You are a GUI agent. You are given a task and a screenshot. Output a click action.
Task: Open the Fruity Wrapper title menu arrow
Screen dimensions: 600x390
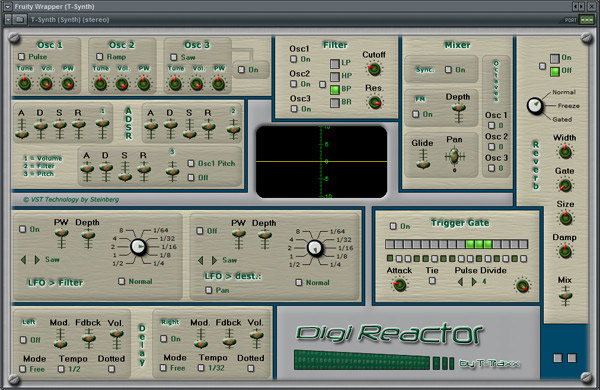[x=8, y=7]
